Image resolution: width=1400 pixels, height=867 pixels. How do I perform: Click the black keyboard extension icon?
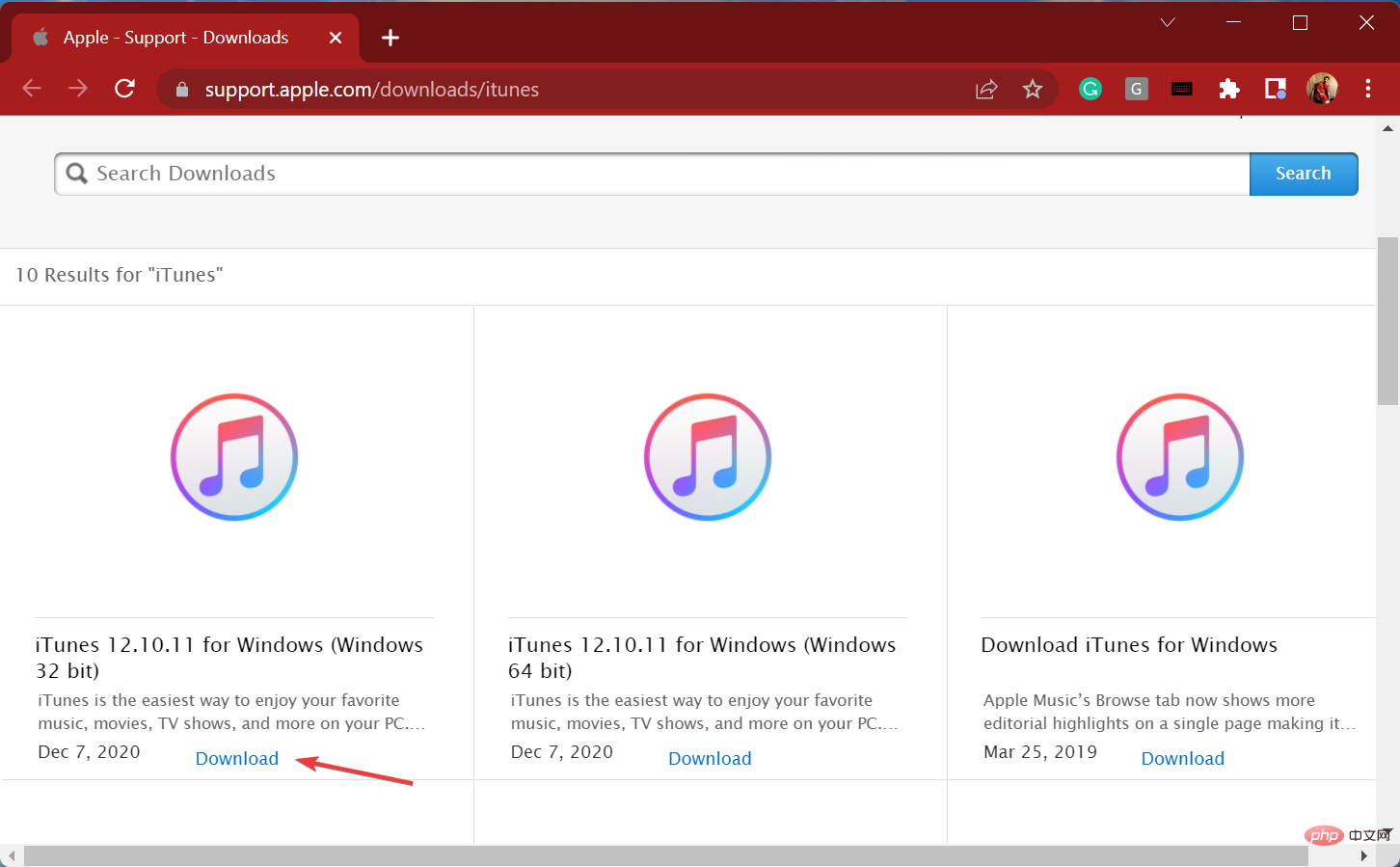(x=1182, y=90)
